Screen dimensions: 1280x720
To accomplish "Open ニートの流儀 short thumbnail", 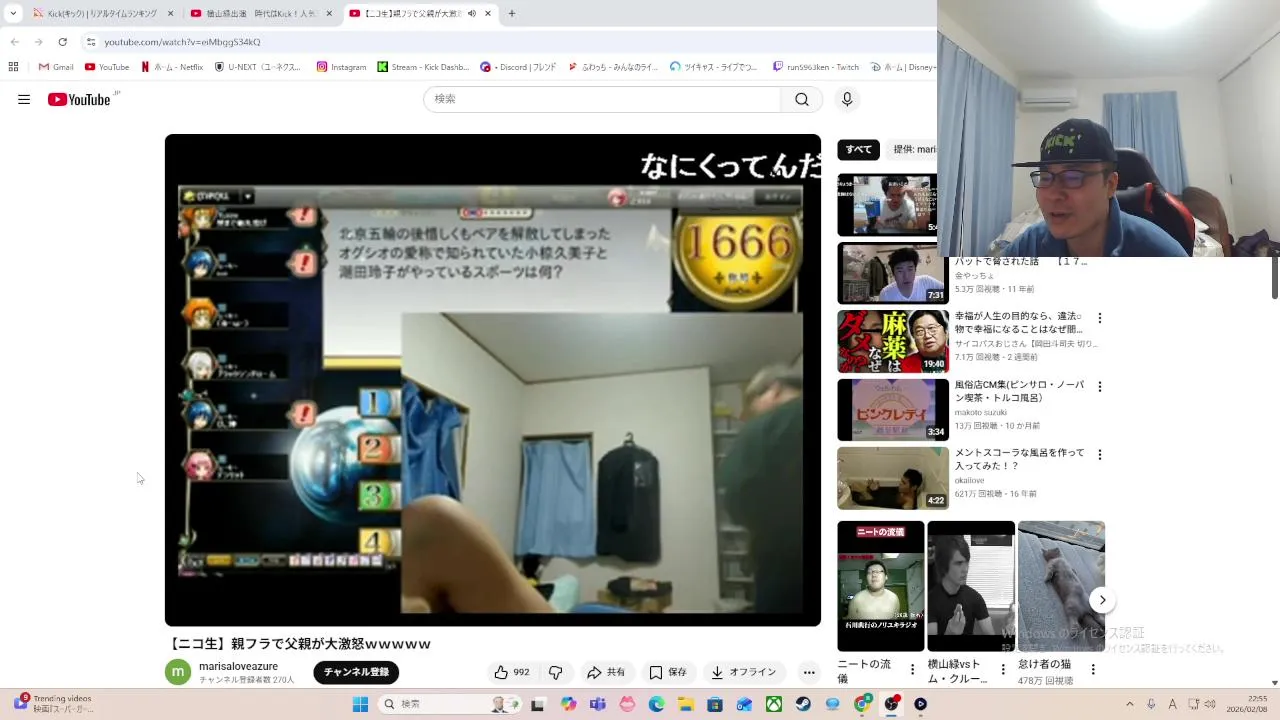I will [880, 586].
